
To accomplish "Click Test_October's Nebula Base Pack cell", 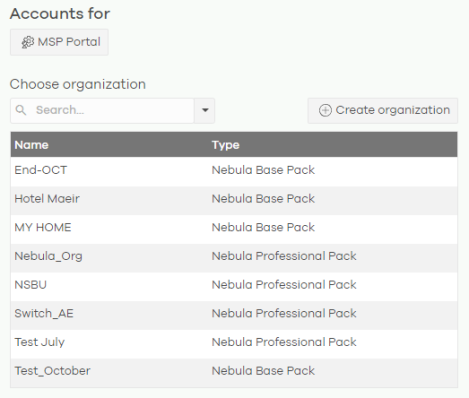I will [x=263, y=371].
